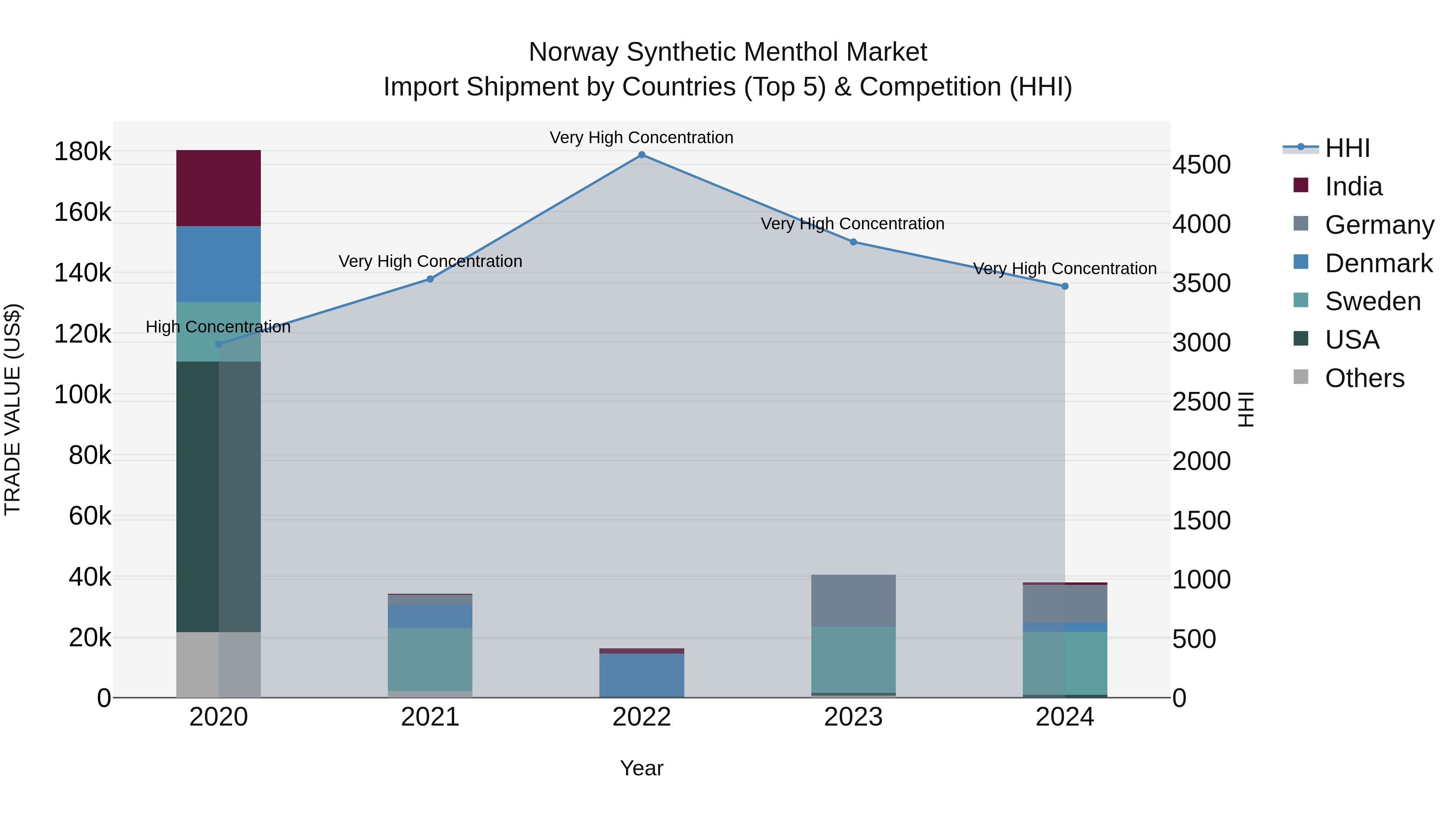Click the 2024 HHI data point marker
The width and height of the screenshot is (1456, 819).
pyautogui.click(x=1065, y=286)
